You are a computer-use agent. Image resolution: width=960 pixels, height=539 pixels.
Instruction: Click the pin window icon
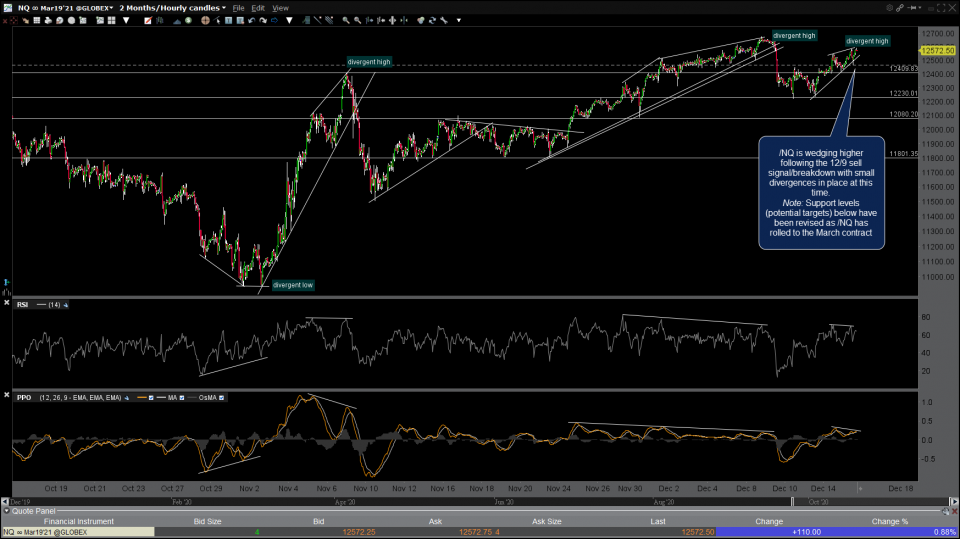[912, 8]
